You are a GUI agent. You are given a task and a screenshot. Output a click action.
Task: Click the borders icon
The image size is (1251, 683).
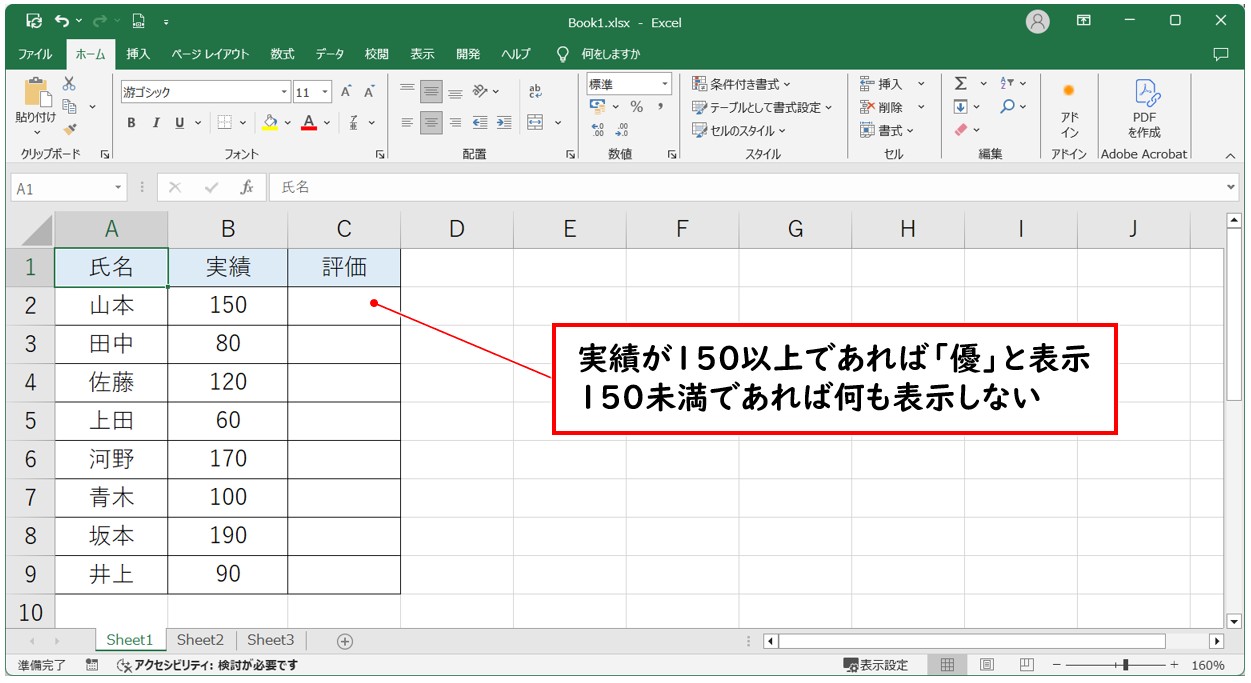click(225, 123)
